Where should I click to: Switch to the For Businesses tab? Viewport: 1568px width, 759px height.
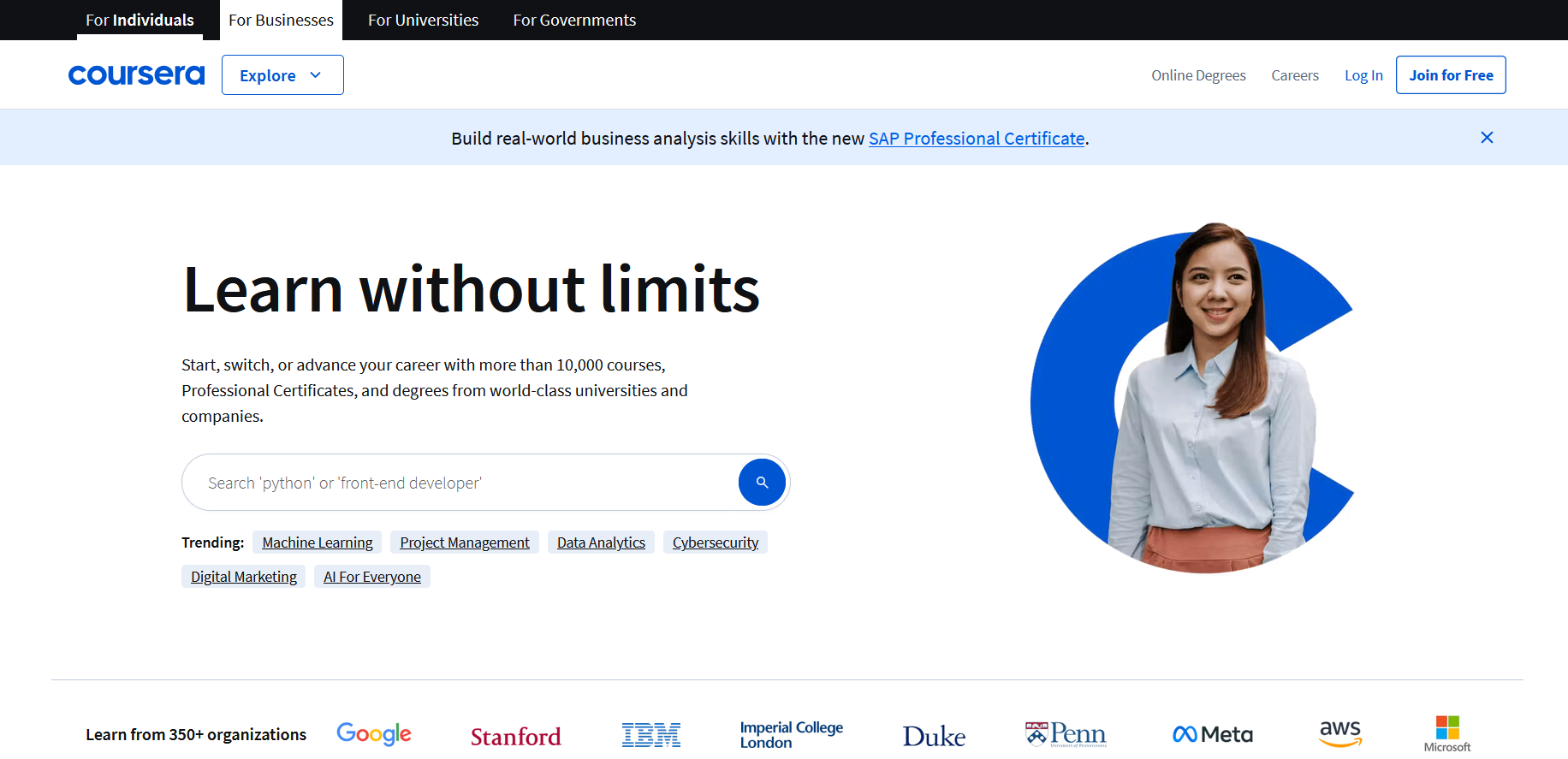(x=281, y=20)
